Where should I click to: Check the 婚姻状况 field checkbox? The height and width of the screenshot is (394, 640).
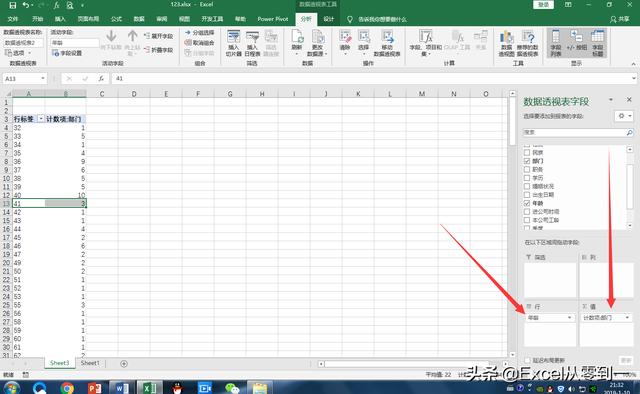(x=527, y=186)
